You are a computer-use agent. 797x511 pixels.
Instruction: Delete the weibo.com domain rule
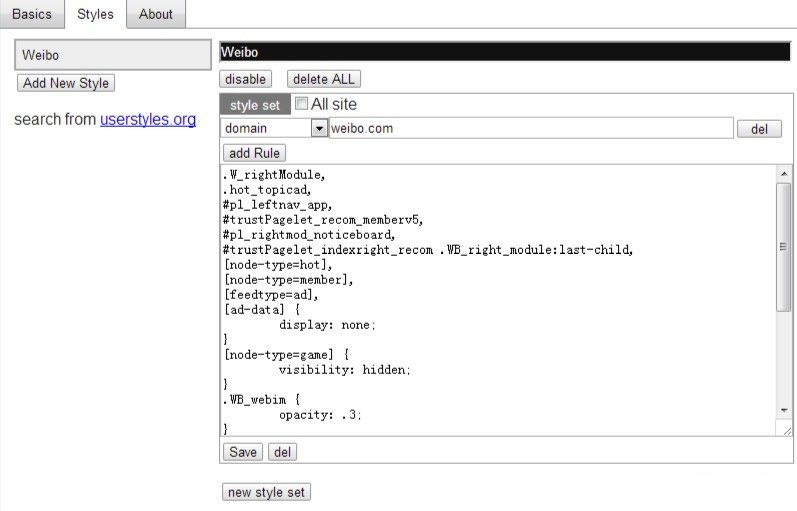click(759, 129)
